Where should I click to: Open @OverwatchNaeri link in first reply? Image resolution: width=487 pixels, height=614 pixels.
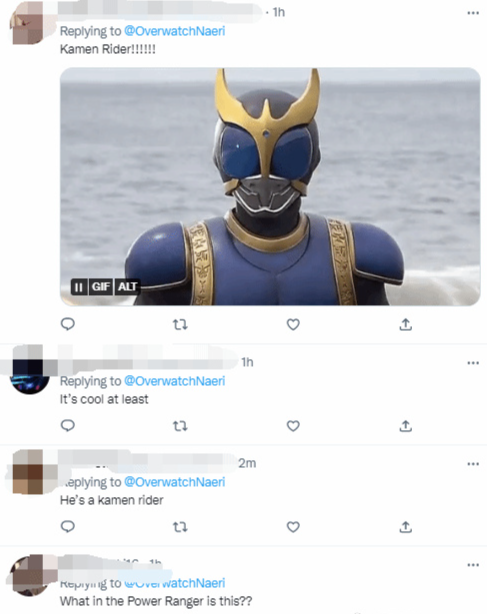pyautogui.click(x=175, y=31)
